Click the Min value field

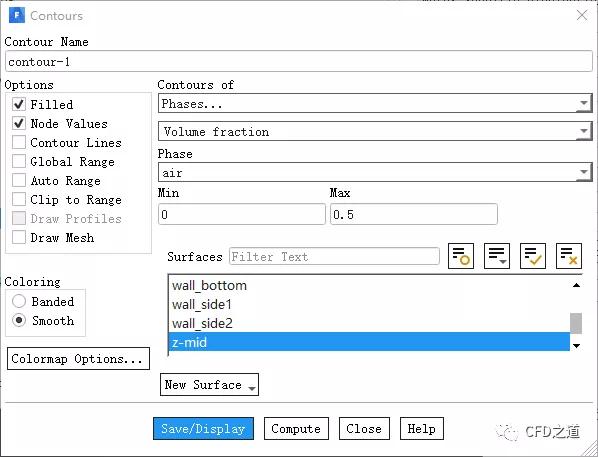(242, 214)
